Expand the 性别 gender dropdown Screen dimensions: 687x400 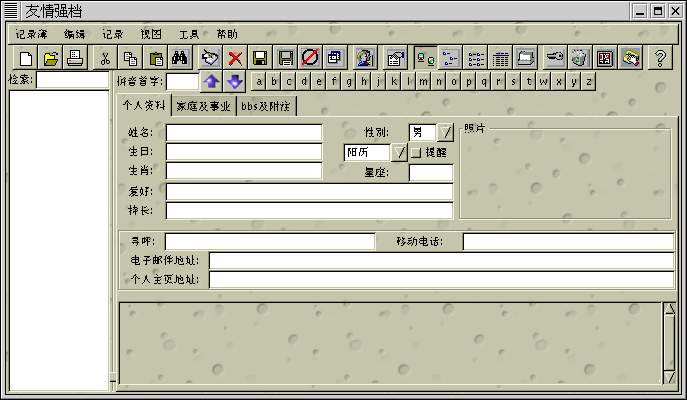point(446,132)
